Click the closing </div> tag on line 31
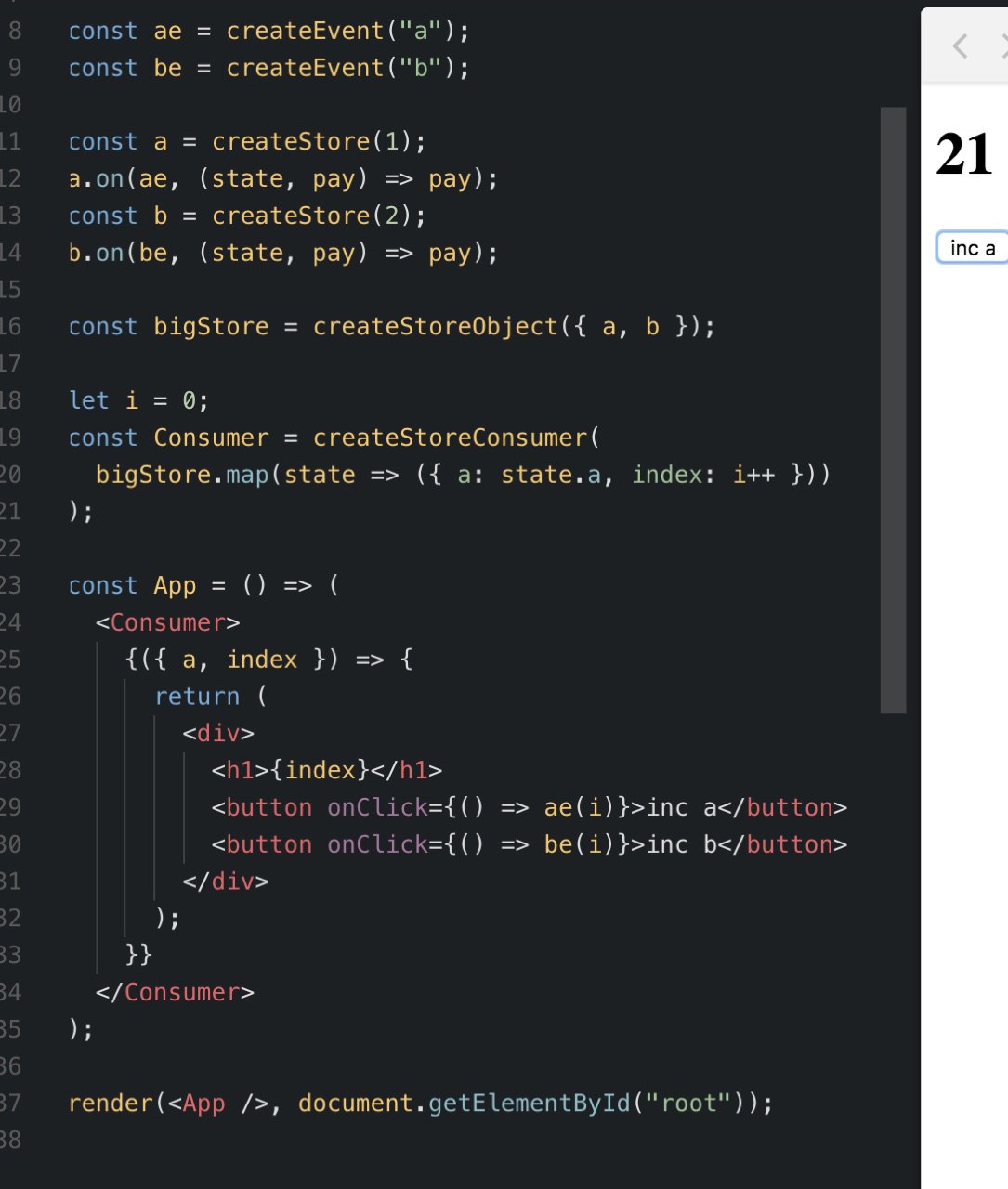This screenshot has height=1189, width=1008. tap(226, 882)
